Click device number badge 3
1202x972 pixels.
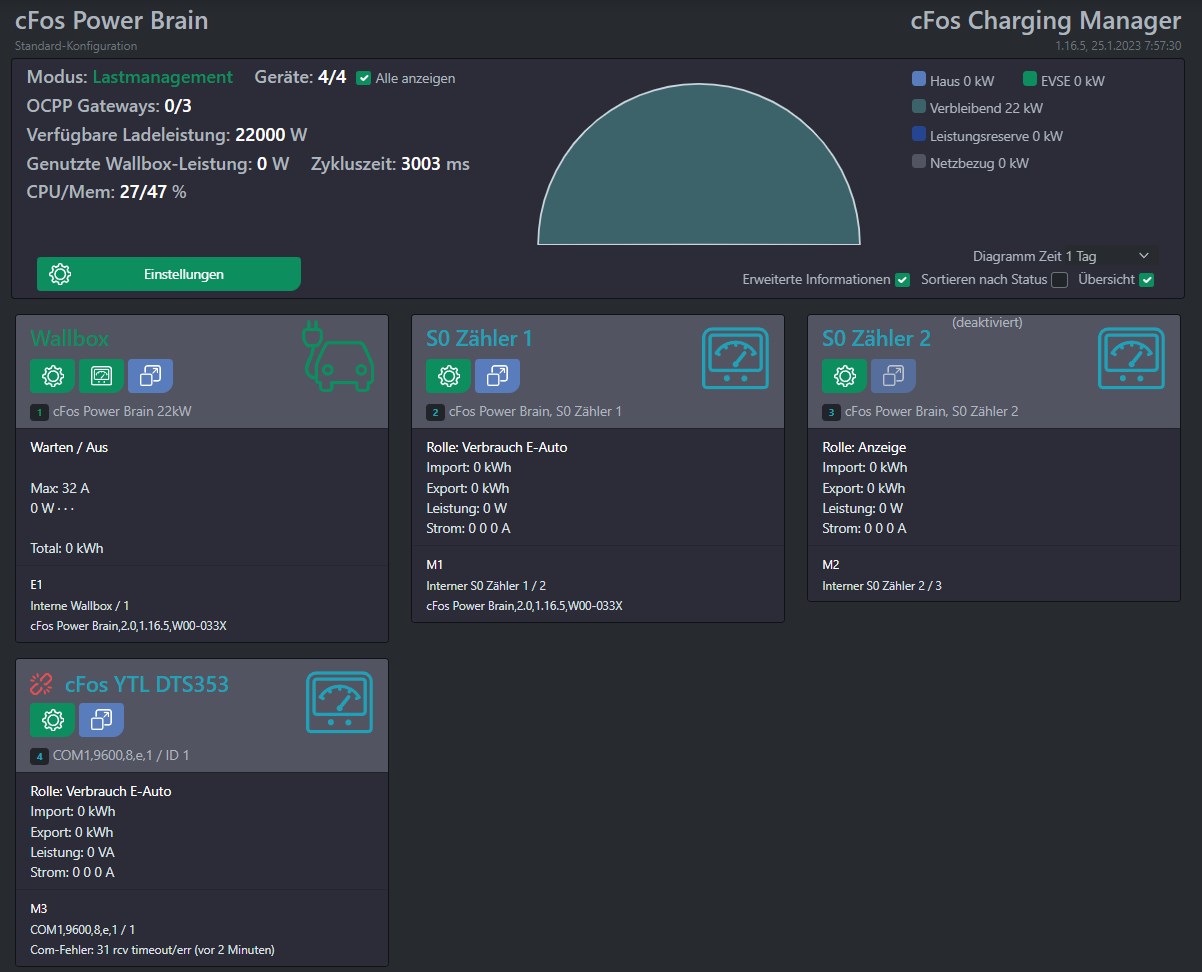coord(831,412)
